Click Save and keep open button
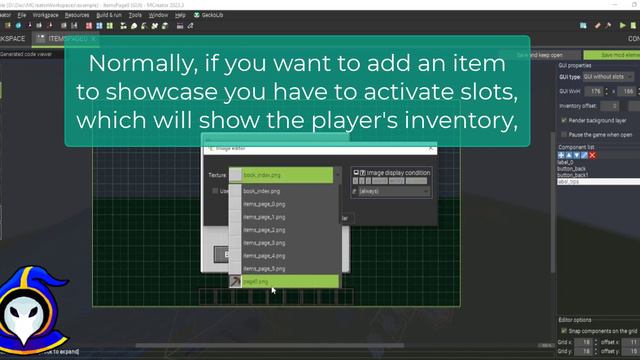 (x=540, y=55)
